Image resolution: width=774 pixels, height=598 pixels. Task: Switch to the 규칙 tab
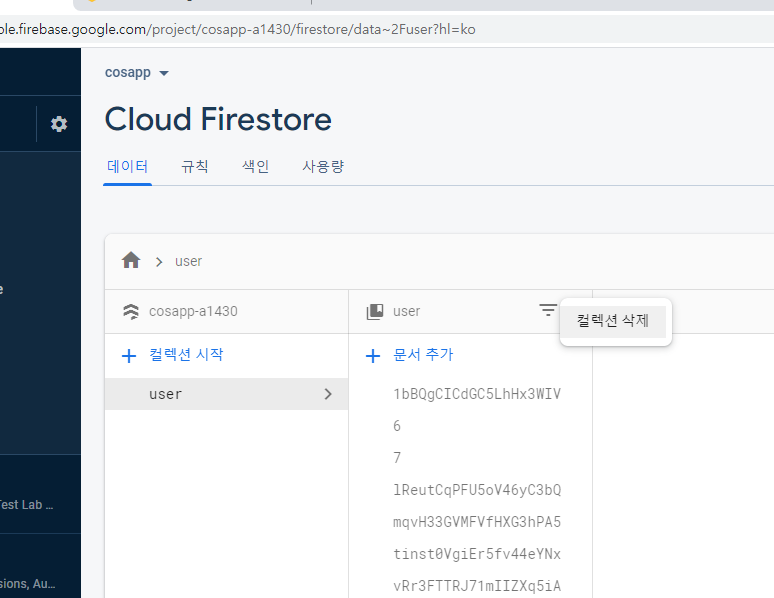(194, 166)
